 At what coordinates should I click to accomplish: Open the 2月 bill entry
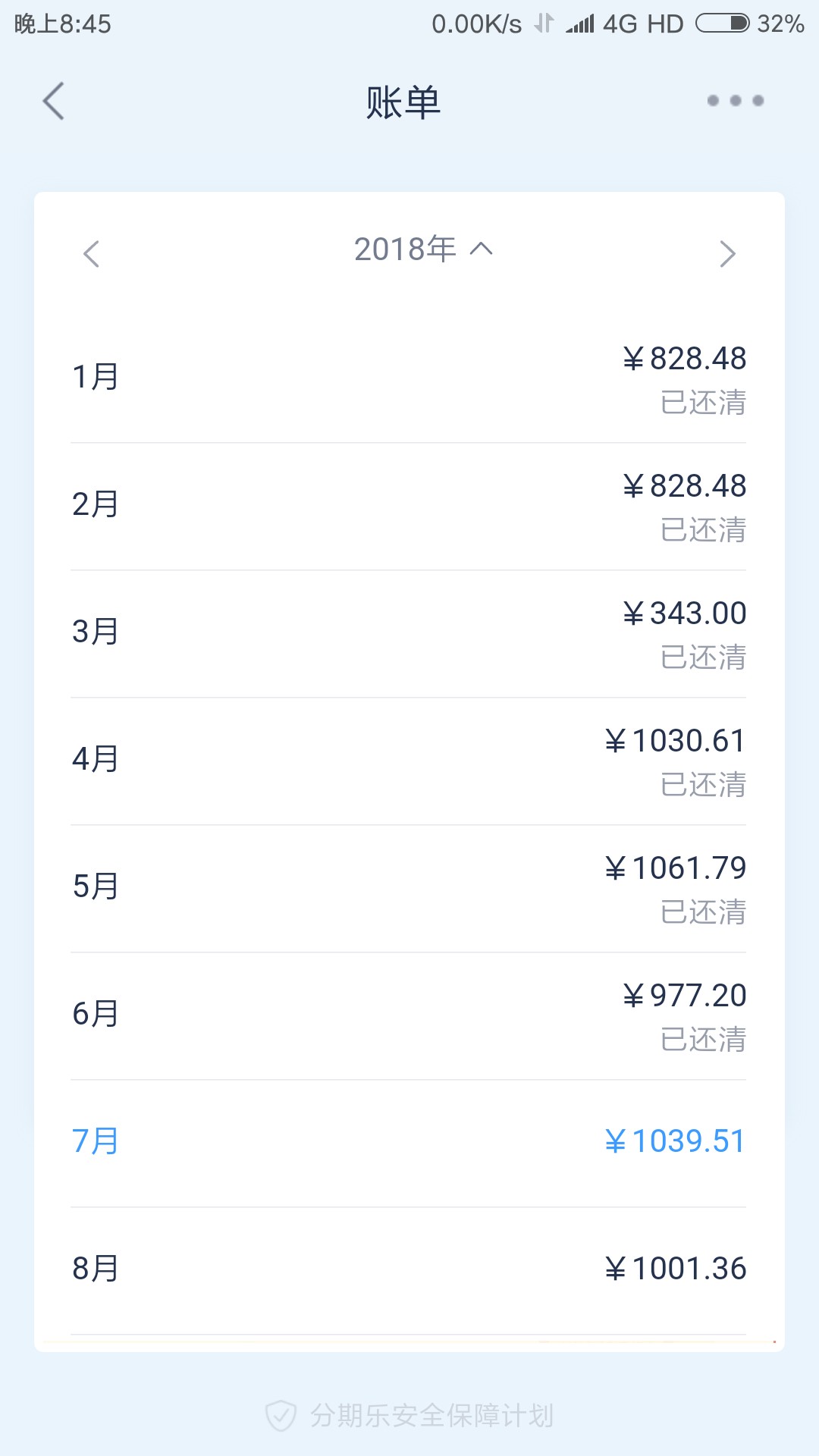pos(409,505)
